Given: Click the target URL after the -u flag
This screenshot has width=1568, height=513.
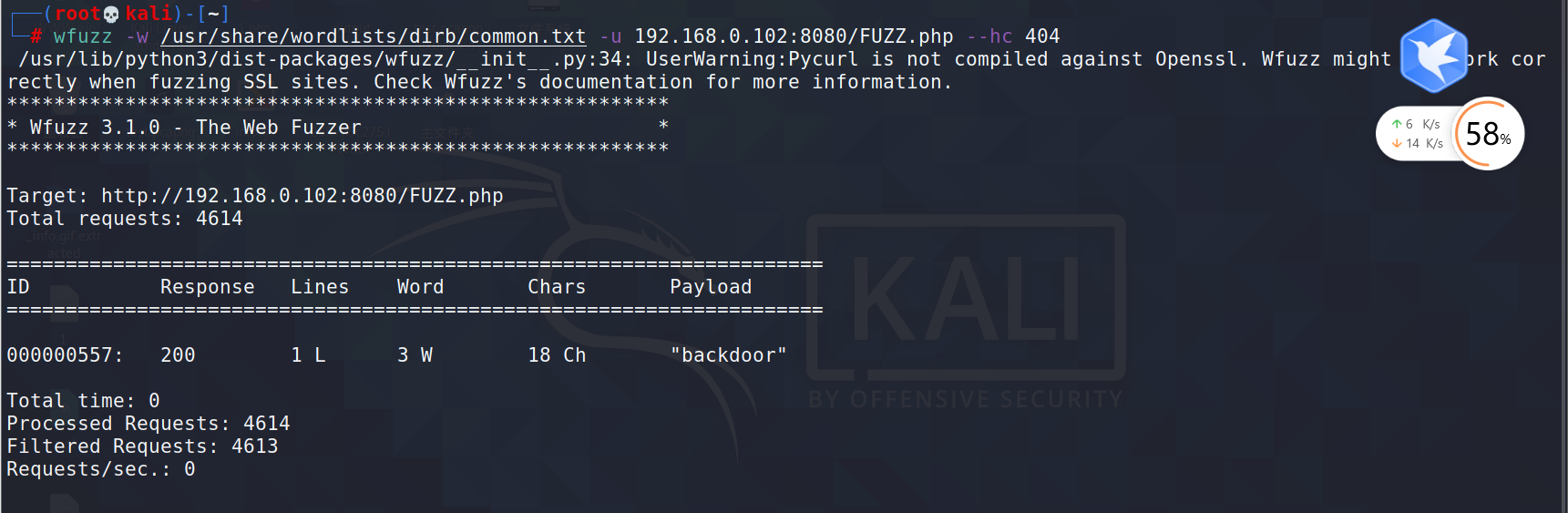Looking at the screenshot, I should (x=794, y=36).
